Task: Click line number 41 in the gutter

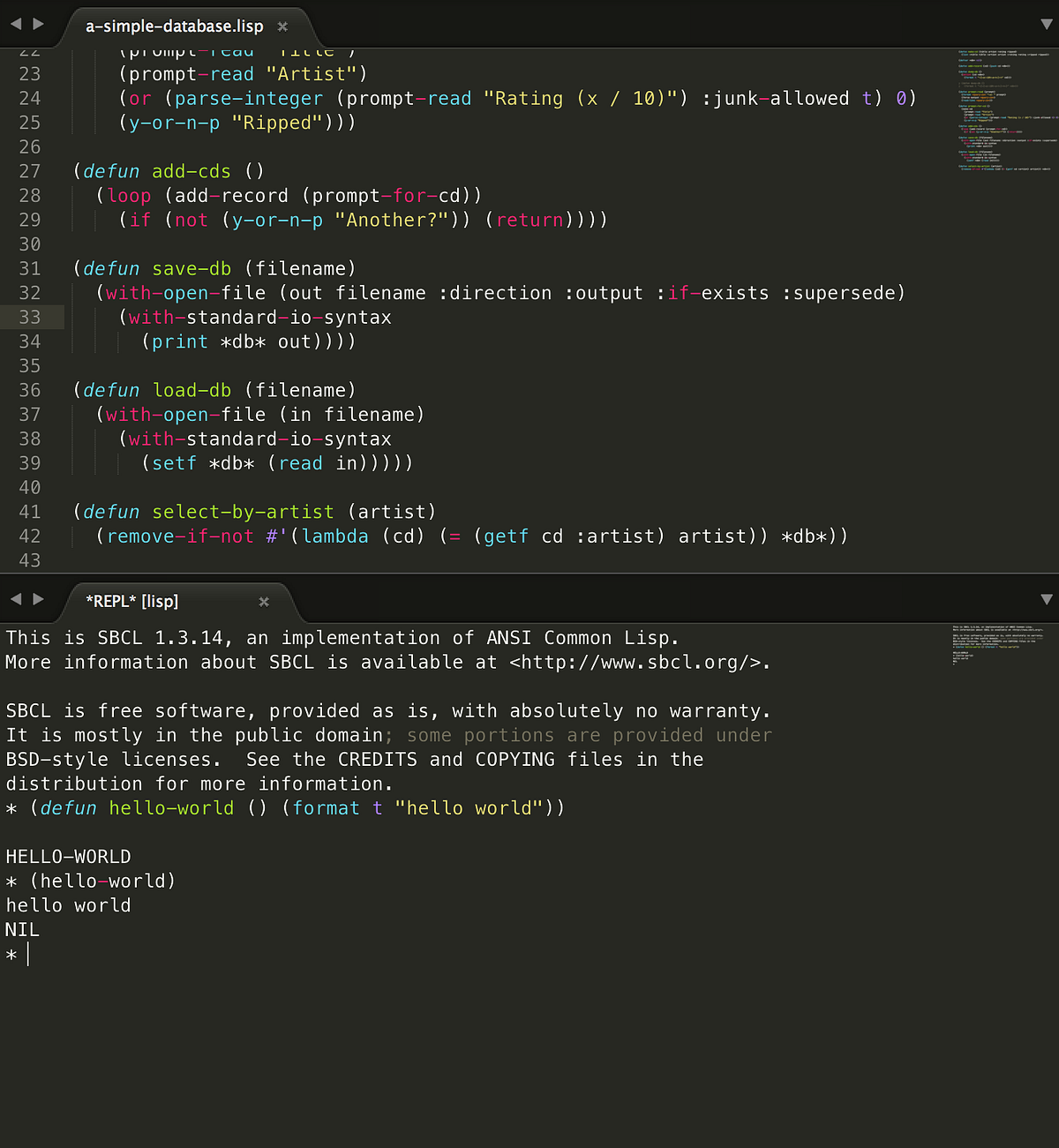Action: (29, 511)
